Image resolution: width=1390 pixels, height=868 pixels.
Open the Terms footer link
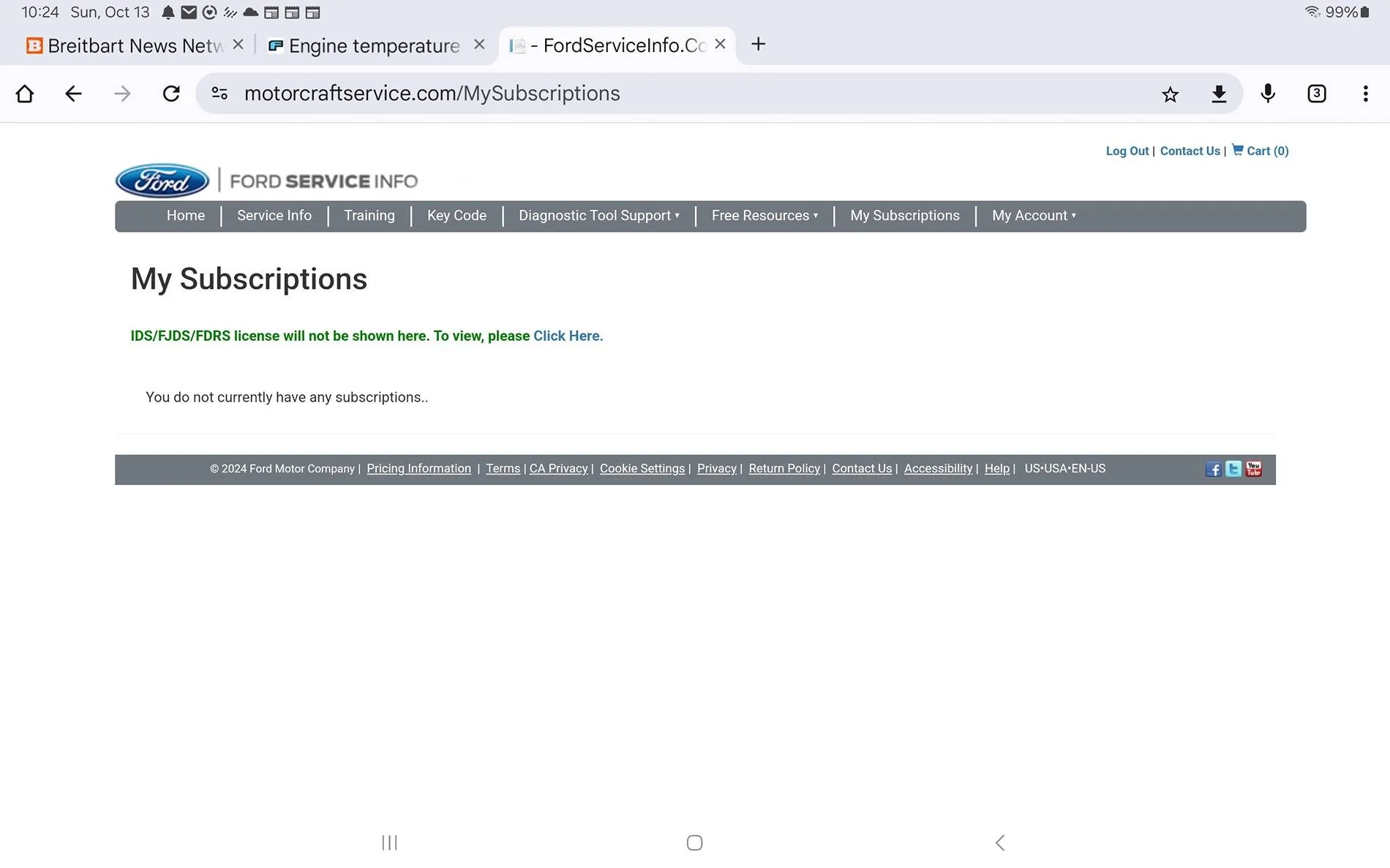pyautogui.click(x=503, y=469)
